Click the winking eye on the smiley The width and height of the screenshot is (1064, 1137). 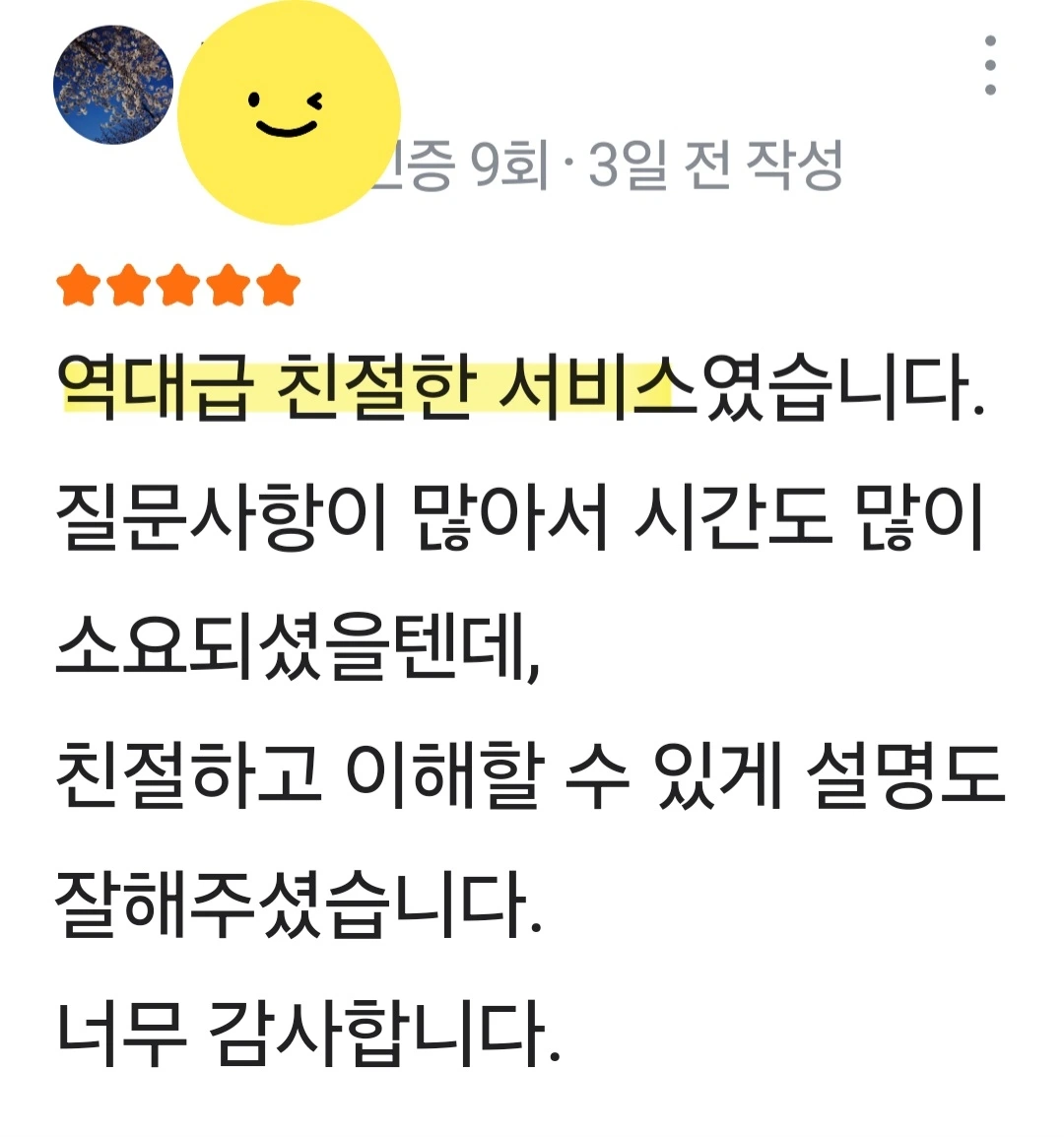pyautogui.click(x=315, y=101)
